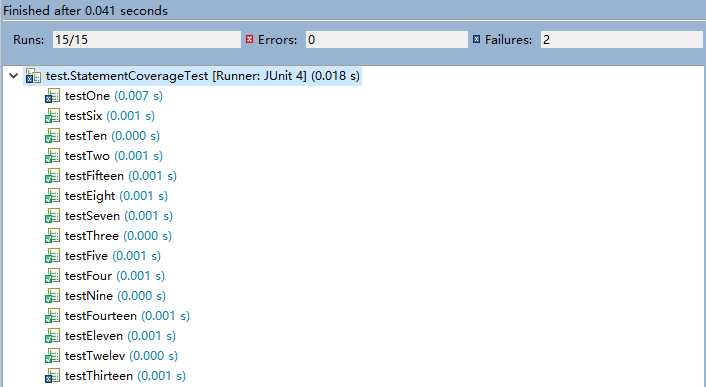Screen dimensions: 706x387
Task: Click the passed icon beside testTwelev
Action: pos(52,356)
